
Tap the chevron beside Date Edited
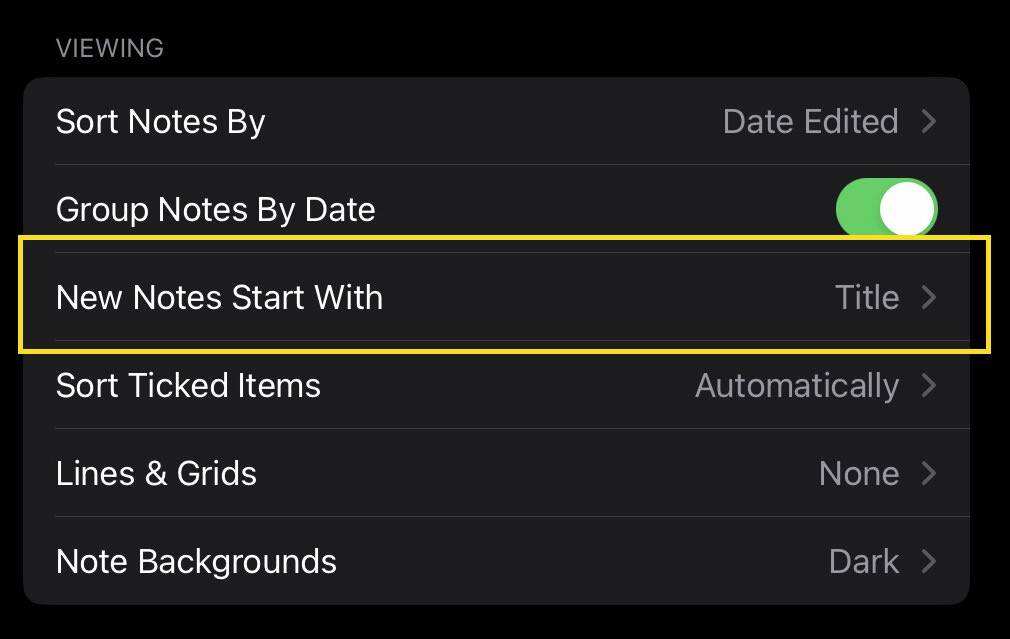click(929, 122)
